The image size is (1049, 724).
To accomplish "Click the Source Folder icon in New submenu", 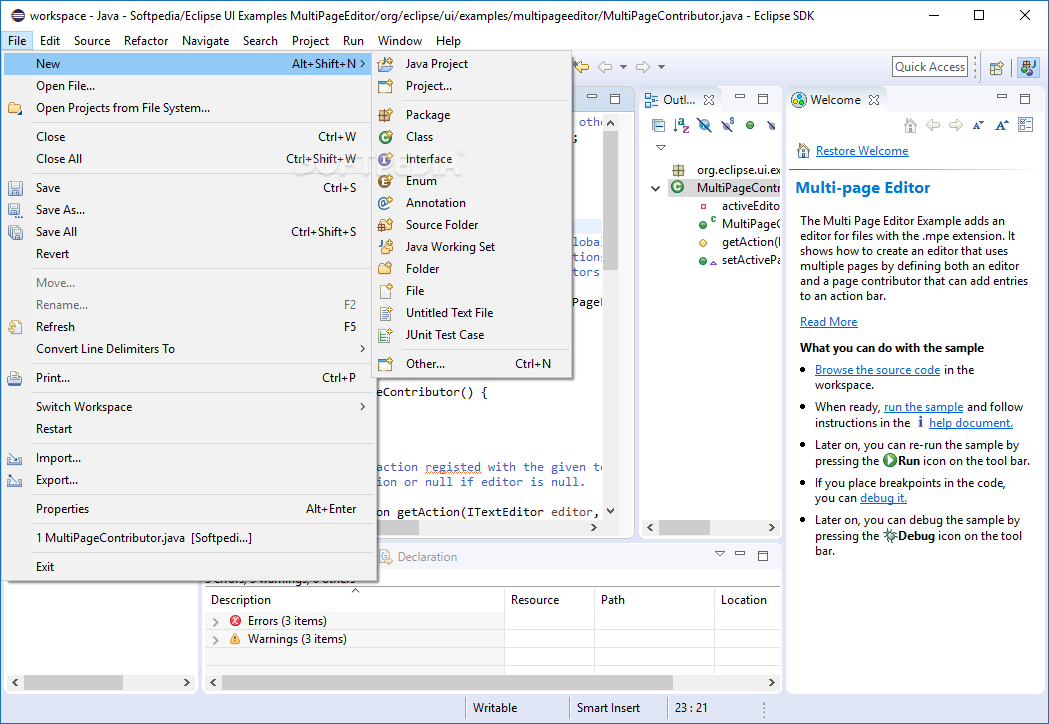I will point(385,225).
